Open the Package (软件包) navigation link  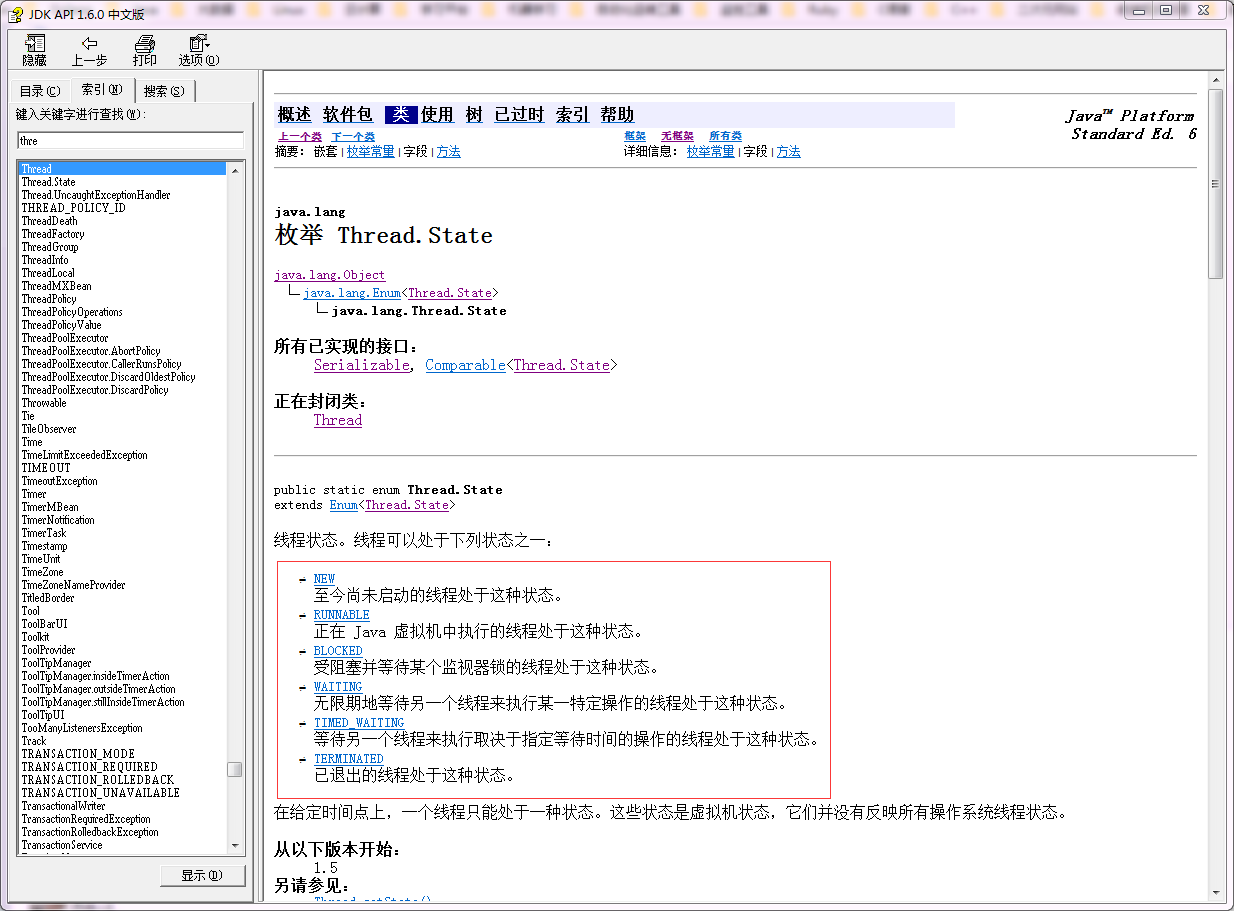point(348,114)
